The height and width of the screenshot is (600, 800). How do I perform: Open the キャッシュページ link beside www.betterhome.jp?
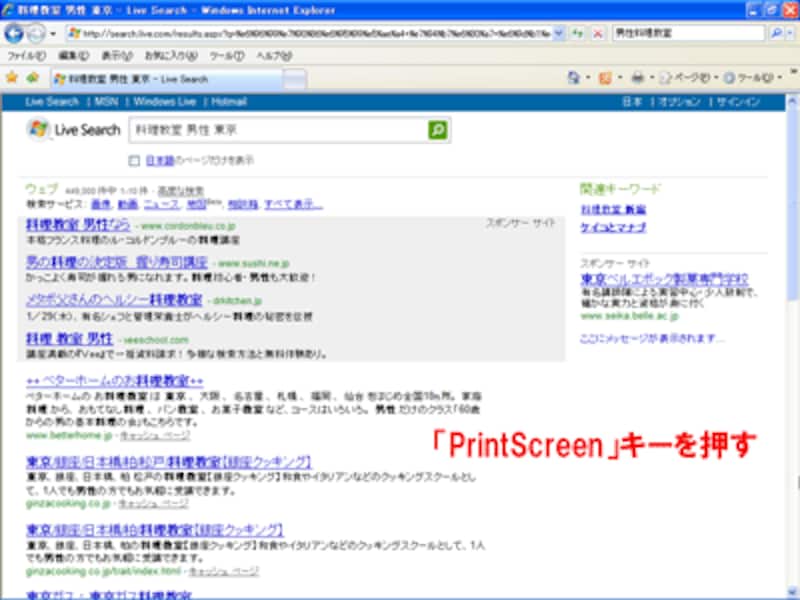pyautogui.click(x=155, y=436)
